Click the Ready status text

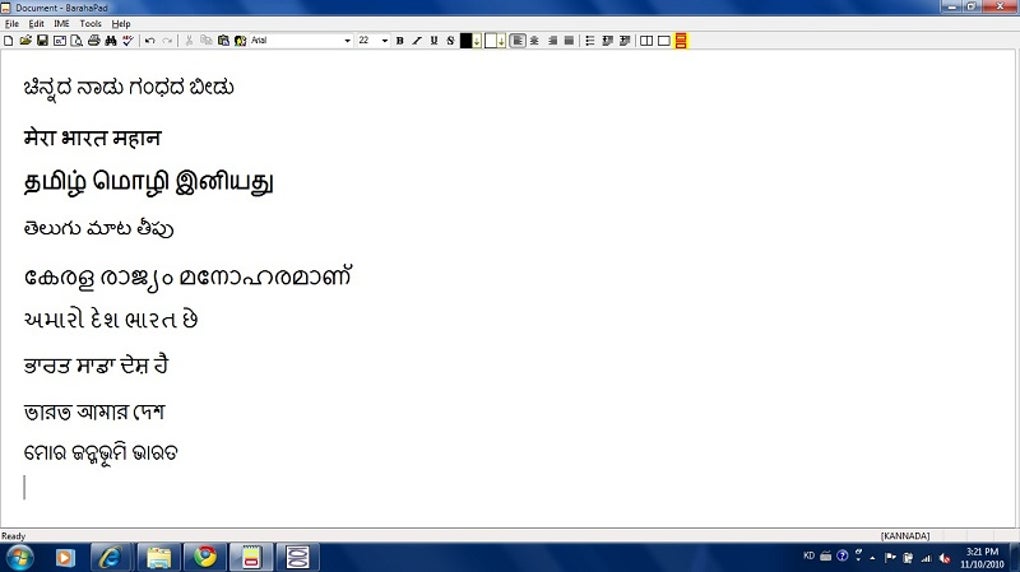click(13, 536)
